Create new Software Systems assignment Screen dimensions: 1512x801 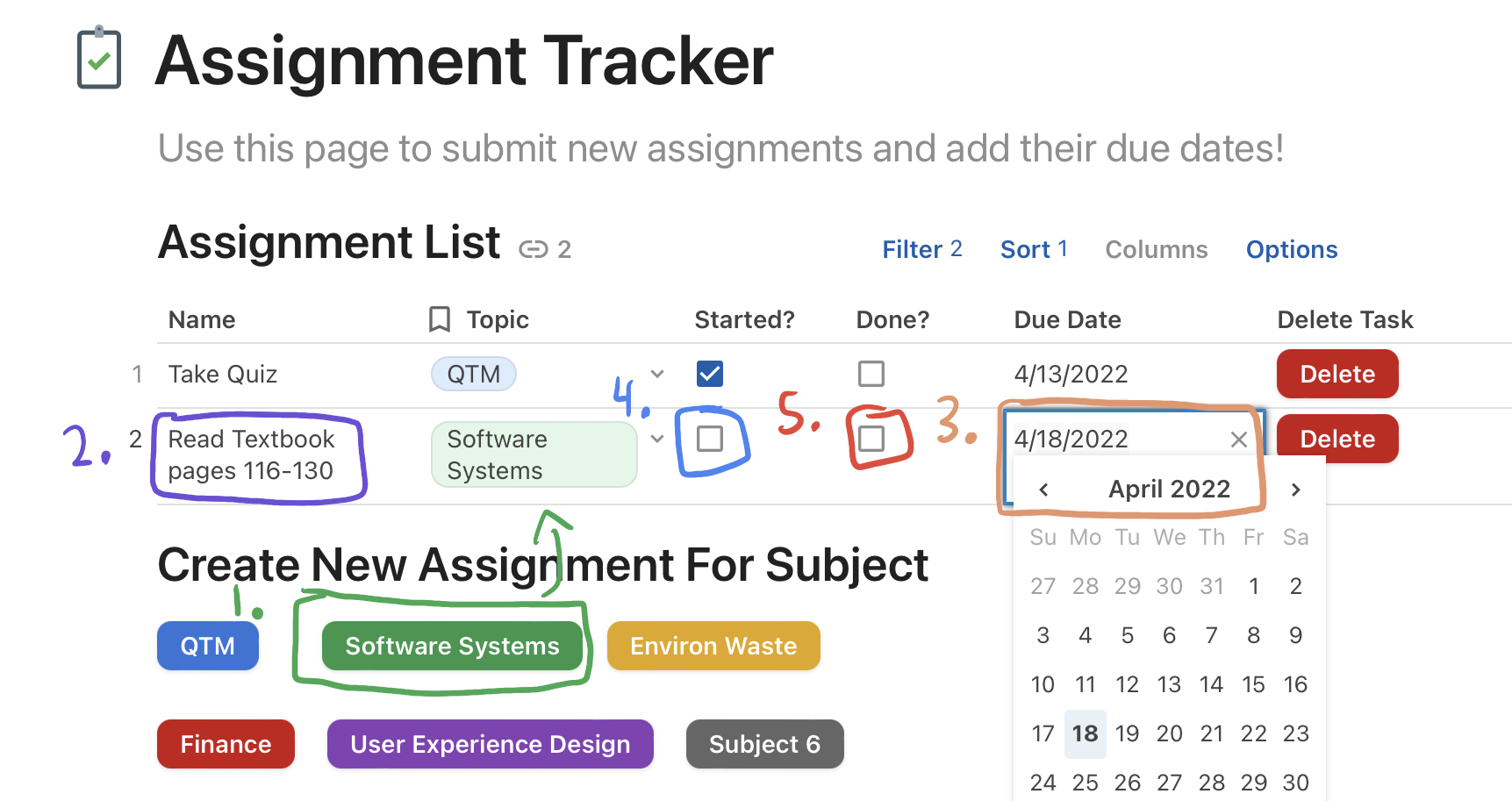452,647
